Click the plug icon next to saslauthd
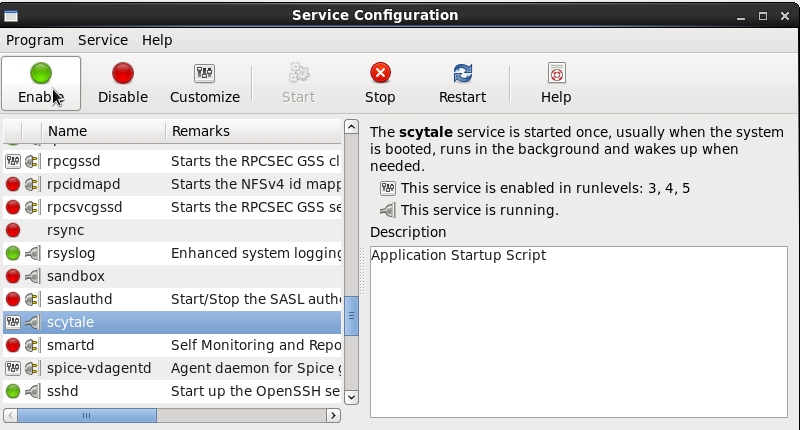Viewport: 800px width, 430px height. [x=32, y=299]
